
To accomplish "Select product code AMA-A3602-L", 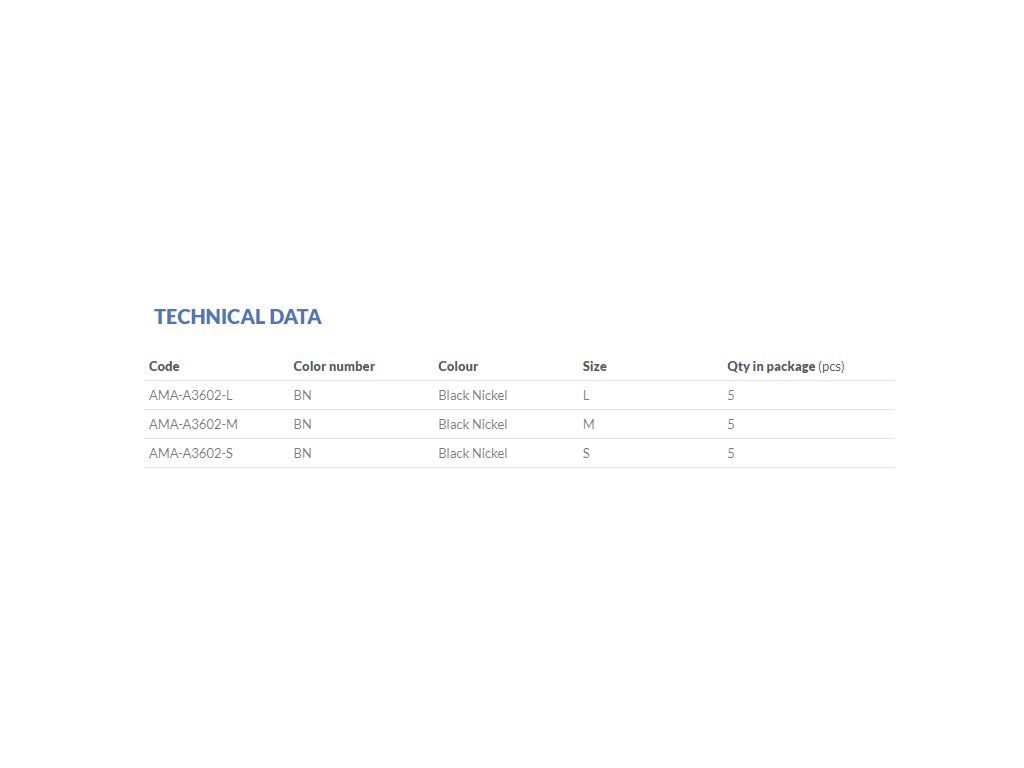I will 191,395.
